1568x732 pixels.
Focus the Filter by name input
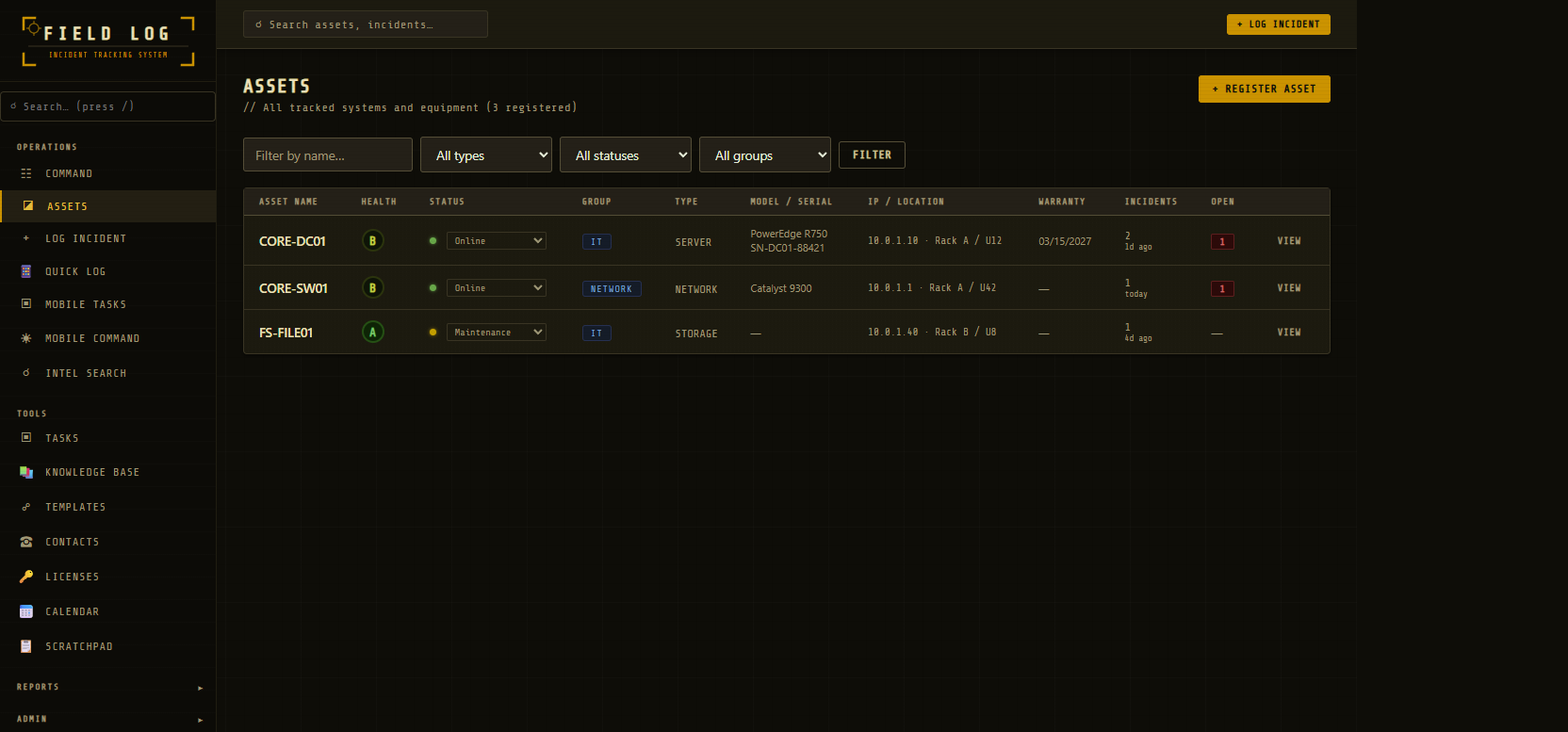tap(328, 155)
